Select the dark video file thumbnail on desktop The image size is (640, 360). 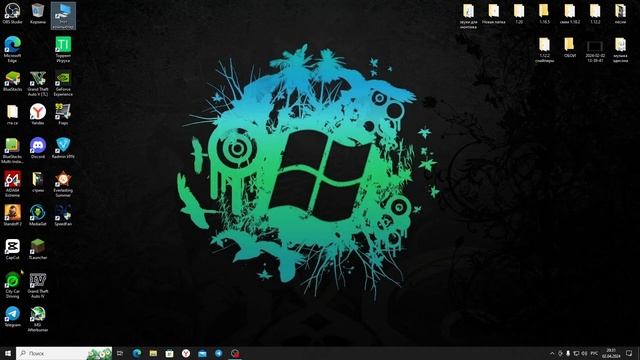click(x=595, y=50)
